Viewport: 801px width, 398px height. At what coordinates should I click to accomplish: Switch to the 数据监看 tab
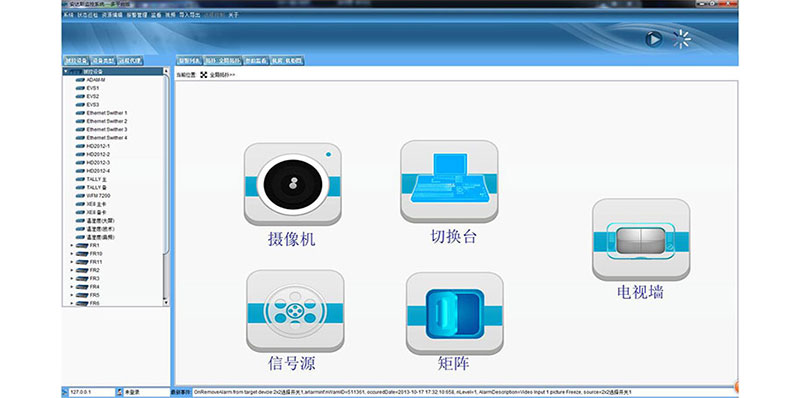[x=256, y=60]
